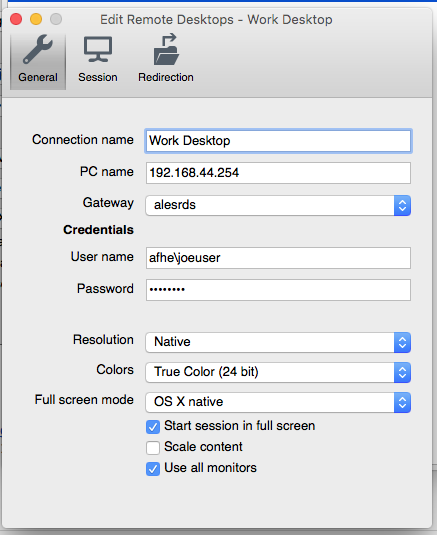Toggle the Use all monitors checkbox
437x535 pixels.
pos(153,469)
